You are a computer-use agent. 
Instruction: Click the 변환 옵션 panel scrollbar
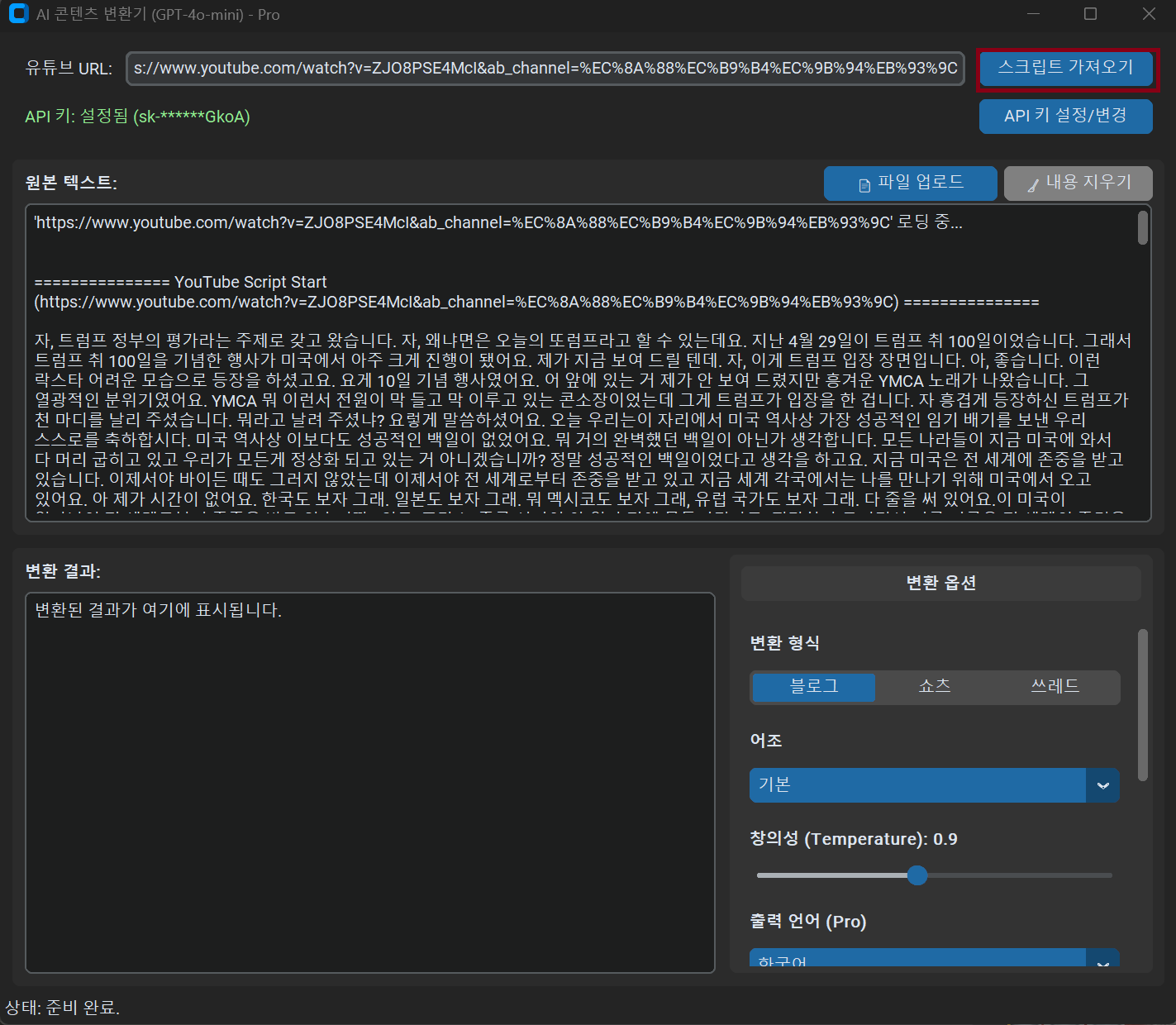1142,704
